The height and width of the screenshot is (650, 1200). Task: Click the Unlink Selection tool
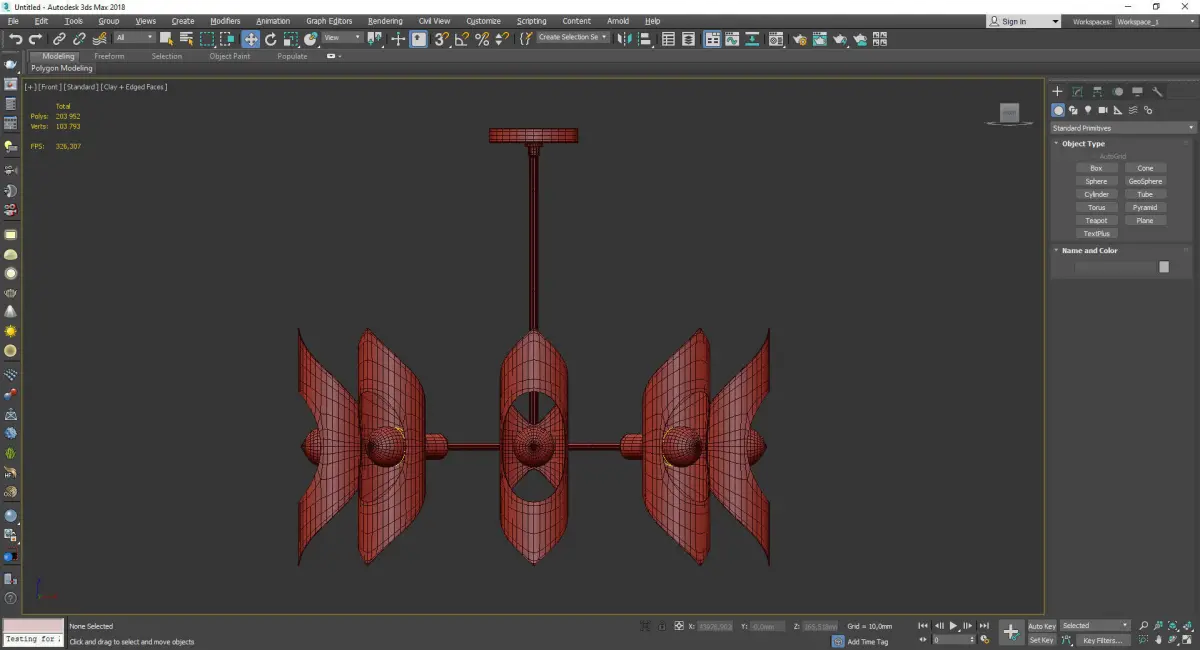[79, 39]
